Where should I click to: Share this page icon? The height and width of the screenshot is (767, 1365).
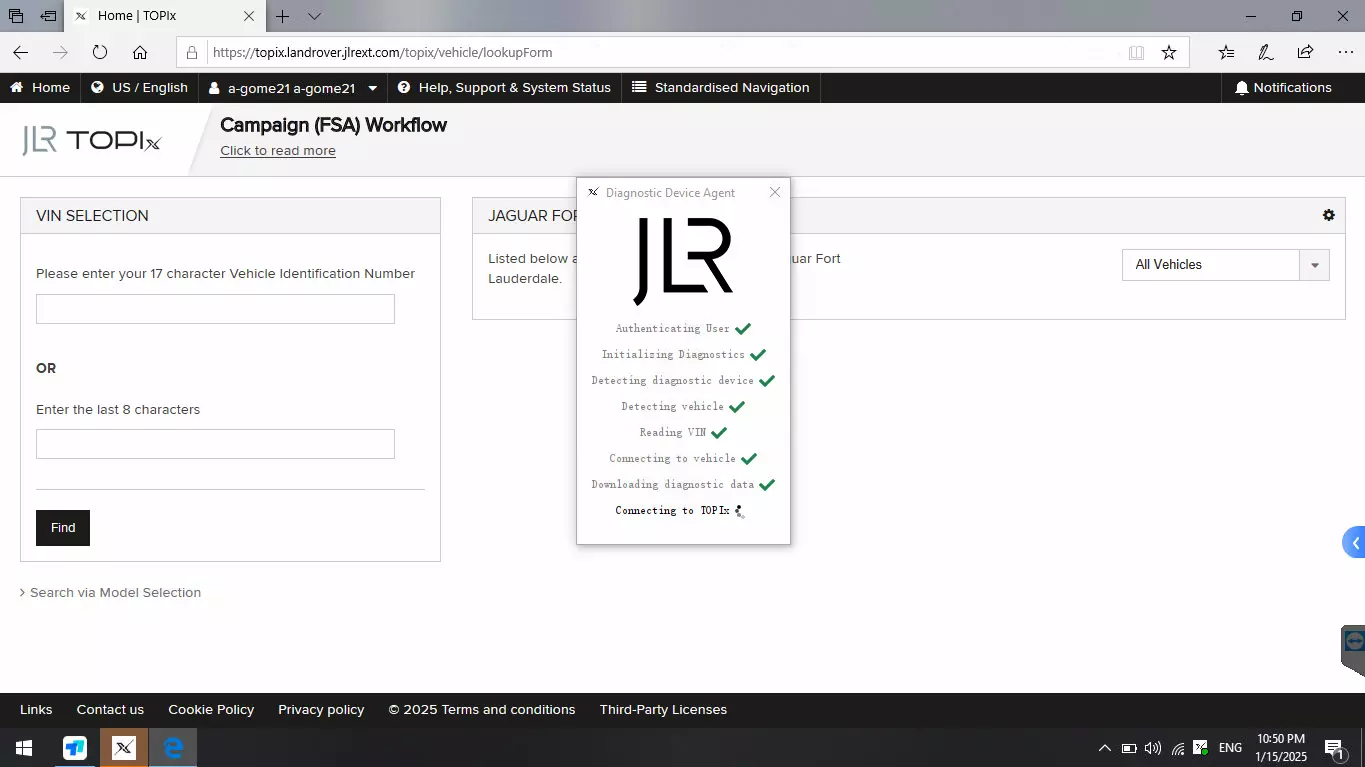1305,53
